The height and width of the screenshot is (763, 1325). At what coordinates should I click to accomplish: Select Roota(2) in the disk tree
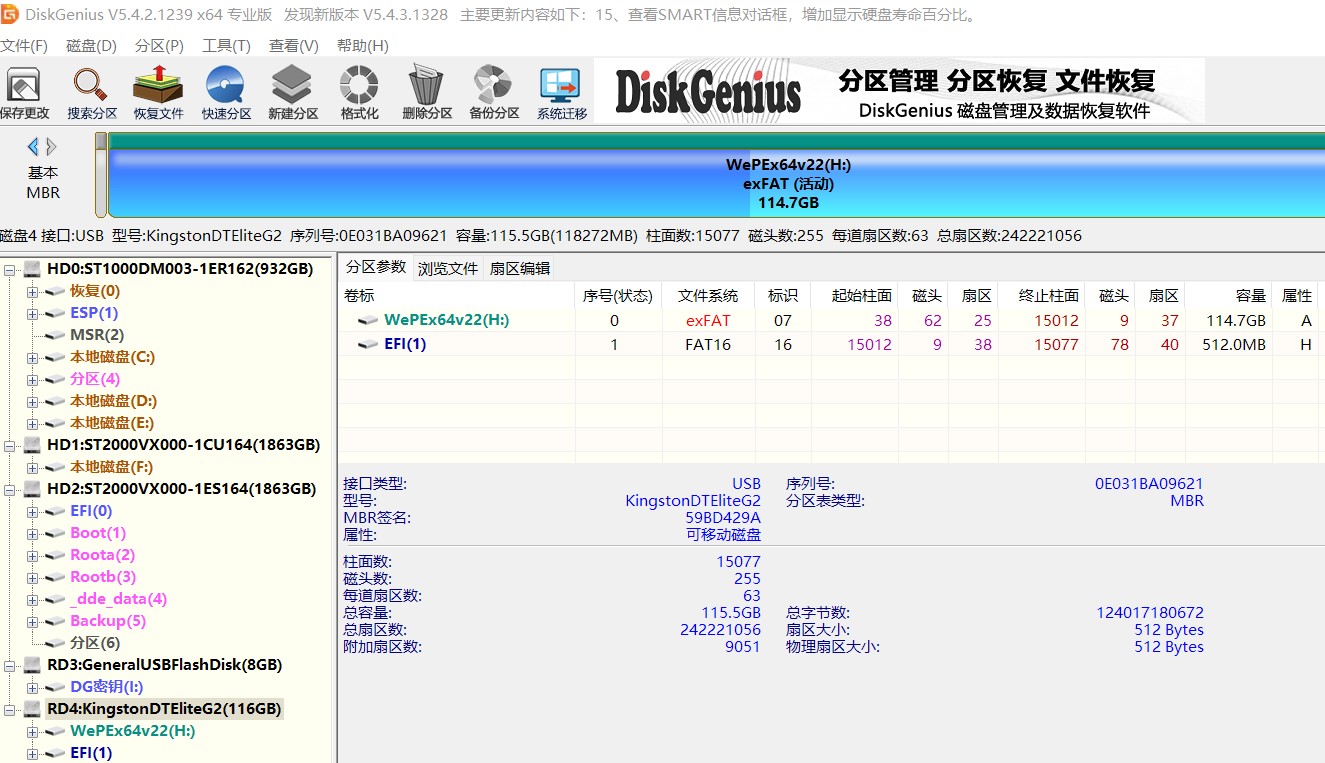(102, 555)
